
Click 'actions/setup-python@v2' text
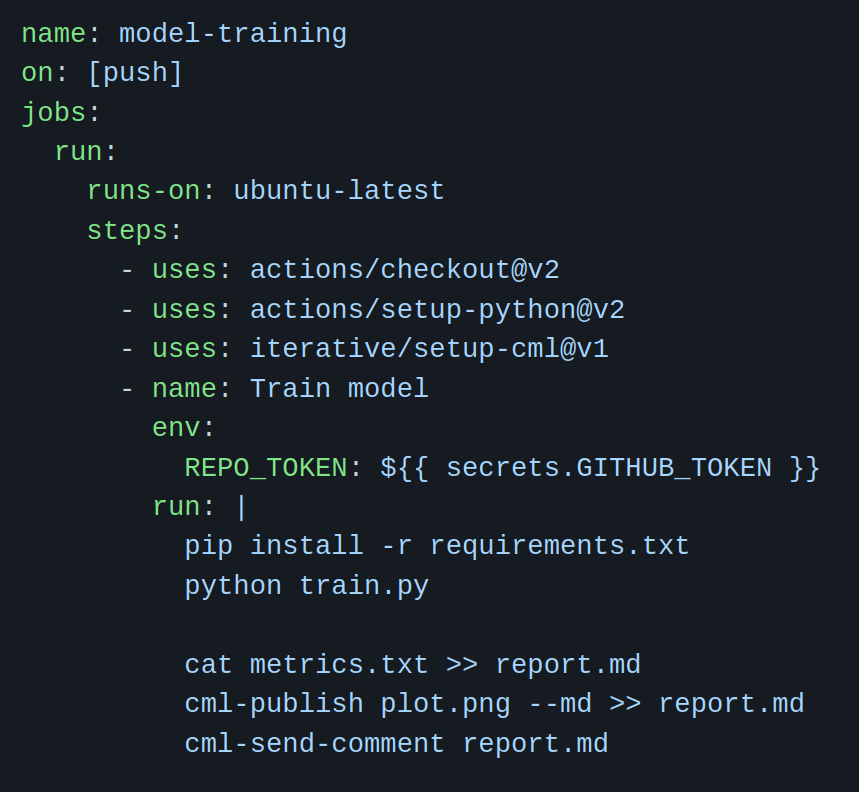437,310
